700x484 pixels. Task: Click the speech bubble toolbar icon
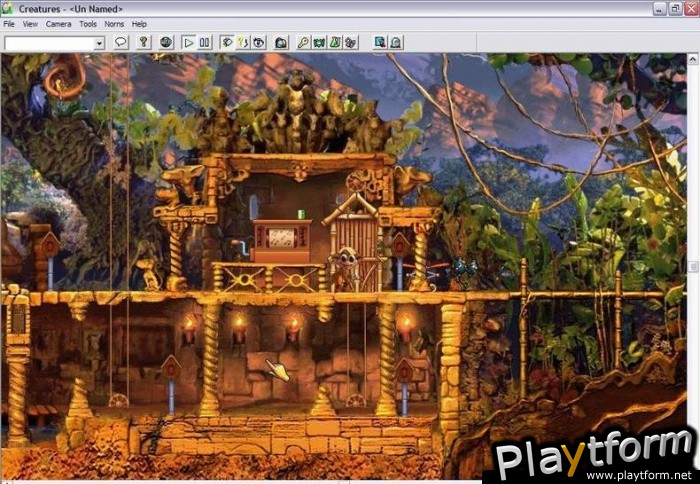tap(121, 42)
